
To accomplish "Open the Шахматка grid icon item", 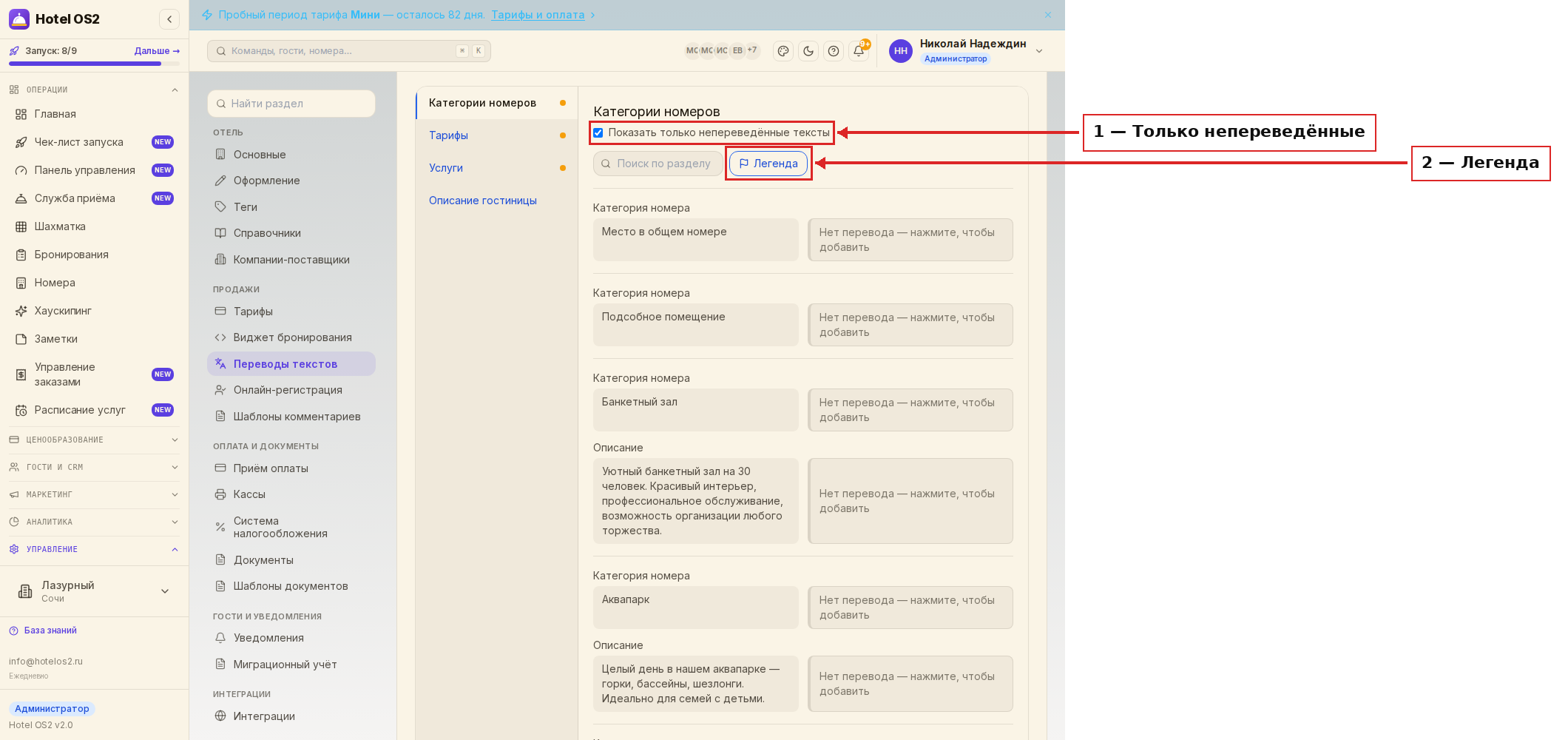I will point(94,226).
